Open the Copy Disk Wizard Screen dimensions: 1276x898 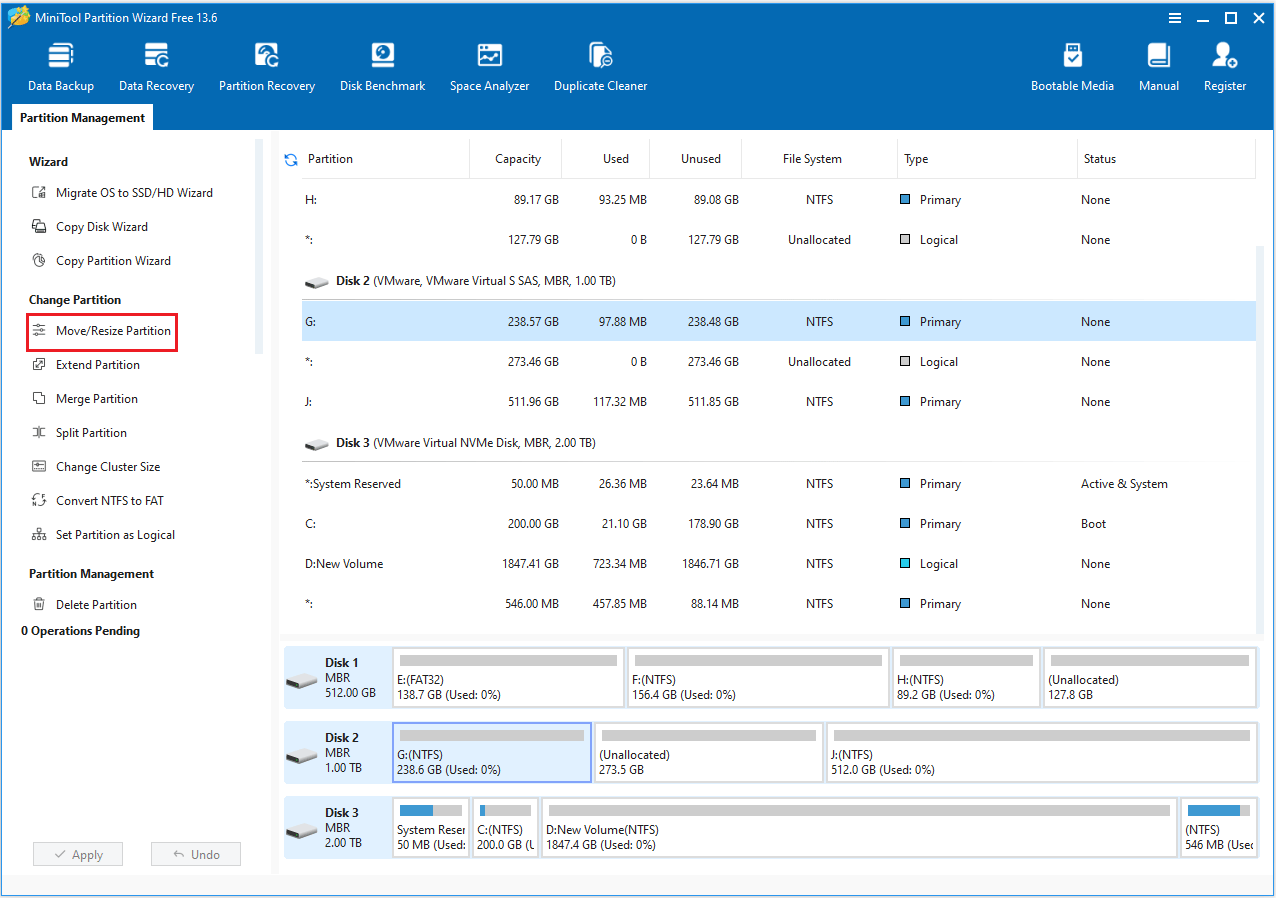(90, 227)
